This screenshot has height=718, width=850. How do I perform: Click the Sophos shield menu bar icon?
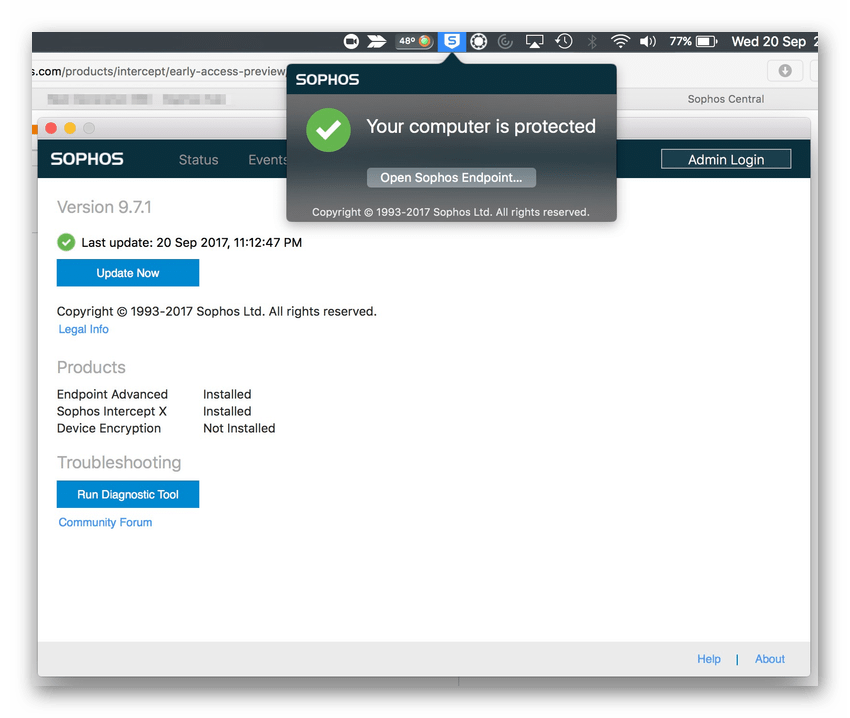pos(452,41)
